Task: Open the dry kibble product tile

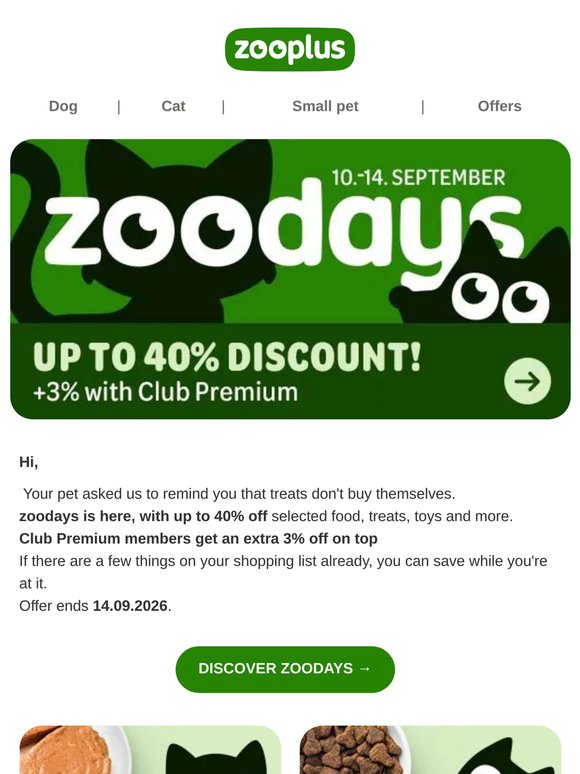Action: [430, 750]
